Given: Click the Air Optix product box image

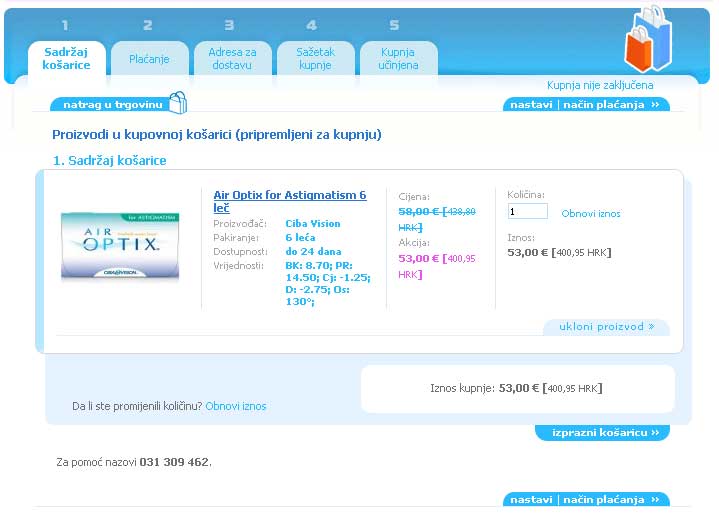Looking at the screenshot, I should [120, 245].
